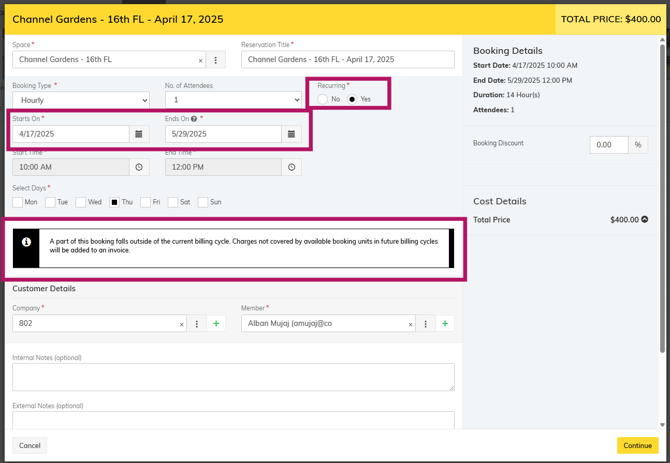
Task: Click the End Time clock icon
Action: pos(291,167)
